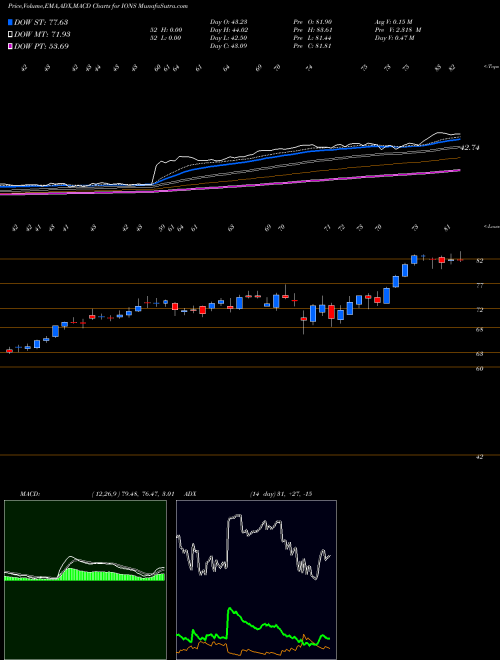This screenshot has width=500, height=660.
Task: Click the blue DOW ST legend swatch
Action: click(10, 22)
